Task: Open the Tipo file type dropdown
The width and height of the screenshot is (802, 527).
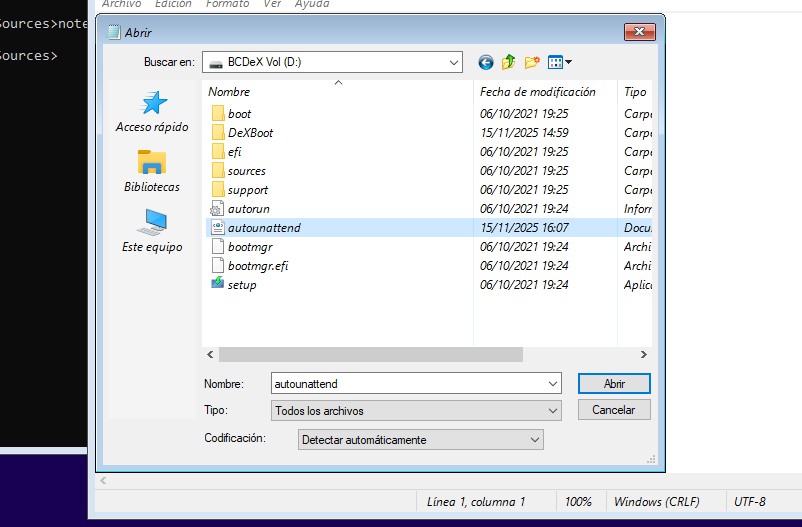Action: pyautogui.click(x=553, y=411)
